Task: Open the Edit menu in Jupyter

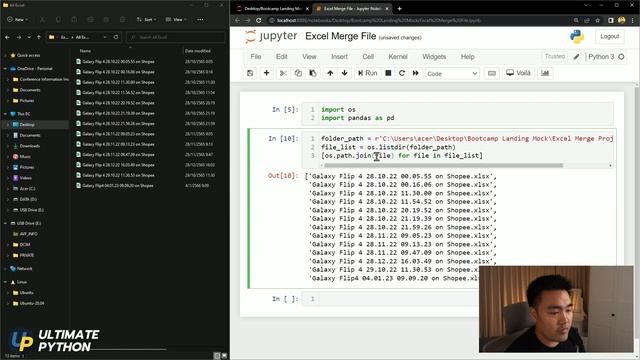Action: click(282, 57)
